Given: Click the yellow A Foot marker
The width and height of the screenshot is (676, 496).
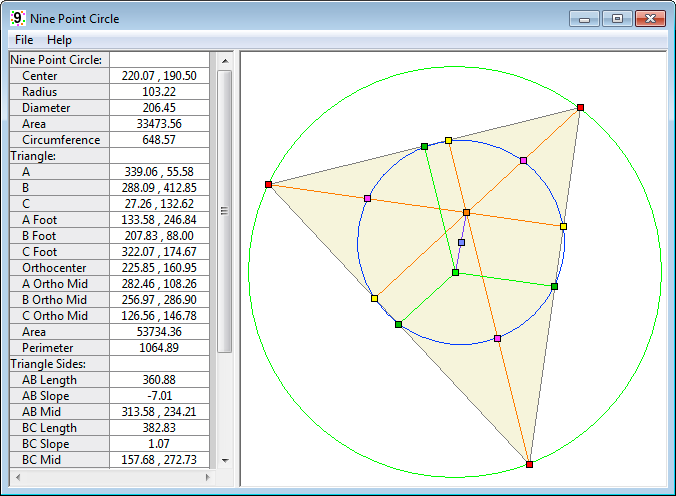Looking at the screenshot, I should click(x=374, y=298).
